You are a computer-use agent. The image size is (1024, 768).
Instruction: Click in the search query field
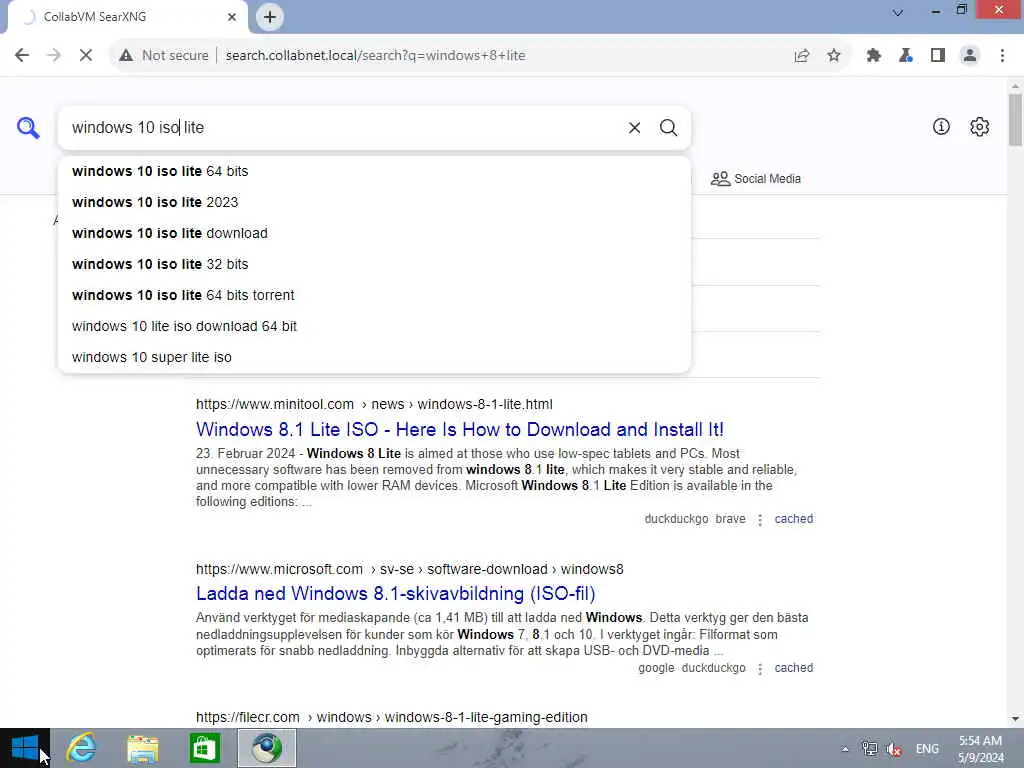(340, 128)
